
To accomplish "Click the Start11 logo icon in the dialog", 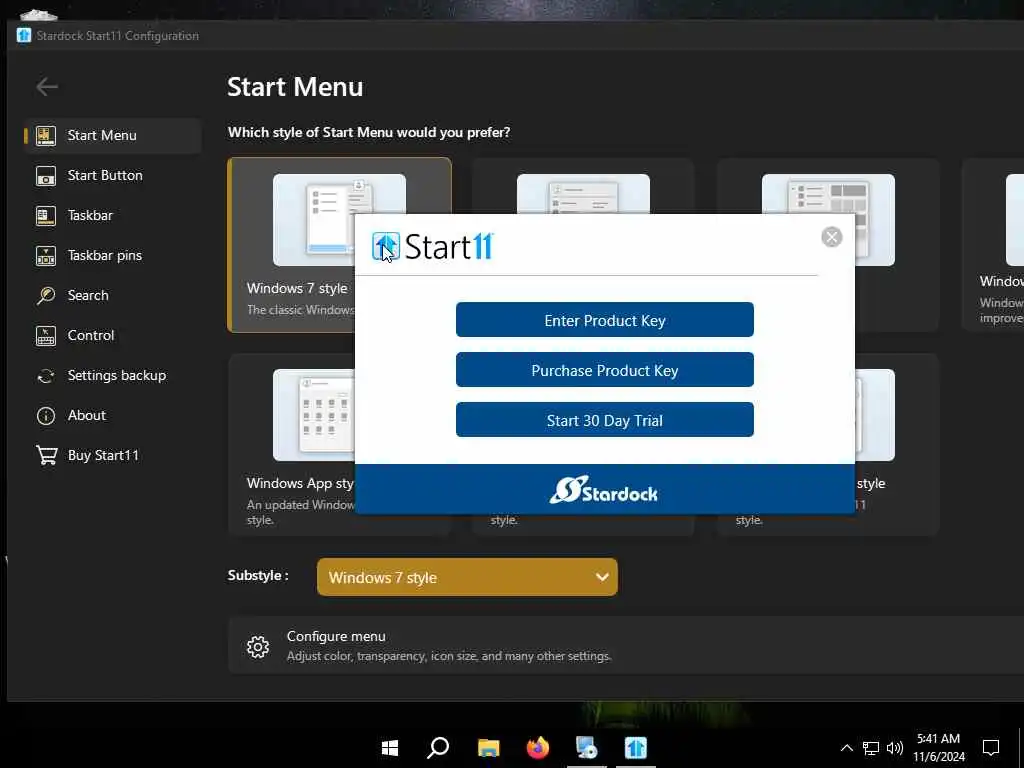I will tap(385, 247).
